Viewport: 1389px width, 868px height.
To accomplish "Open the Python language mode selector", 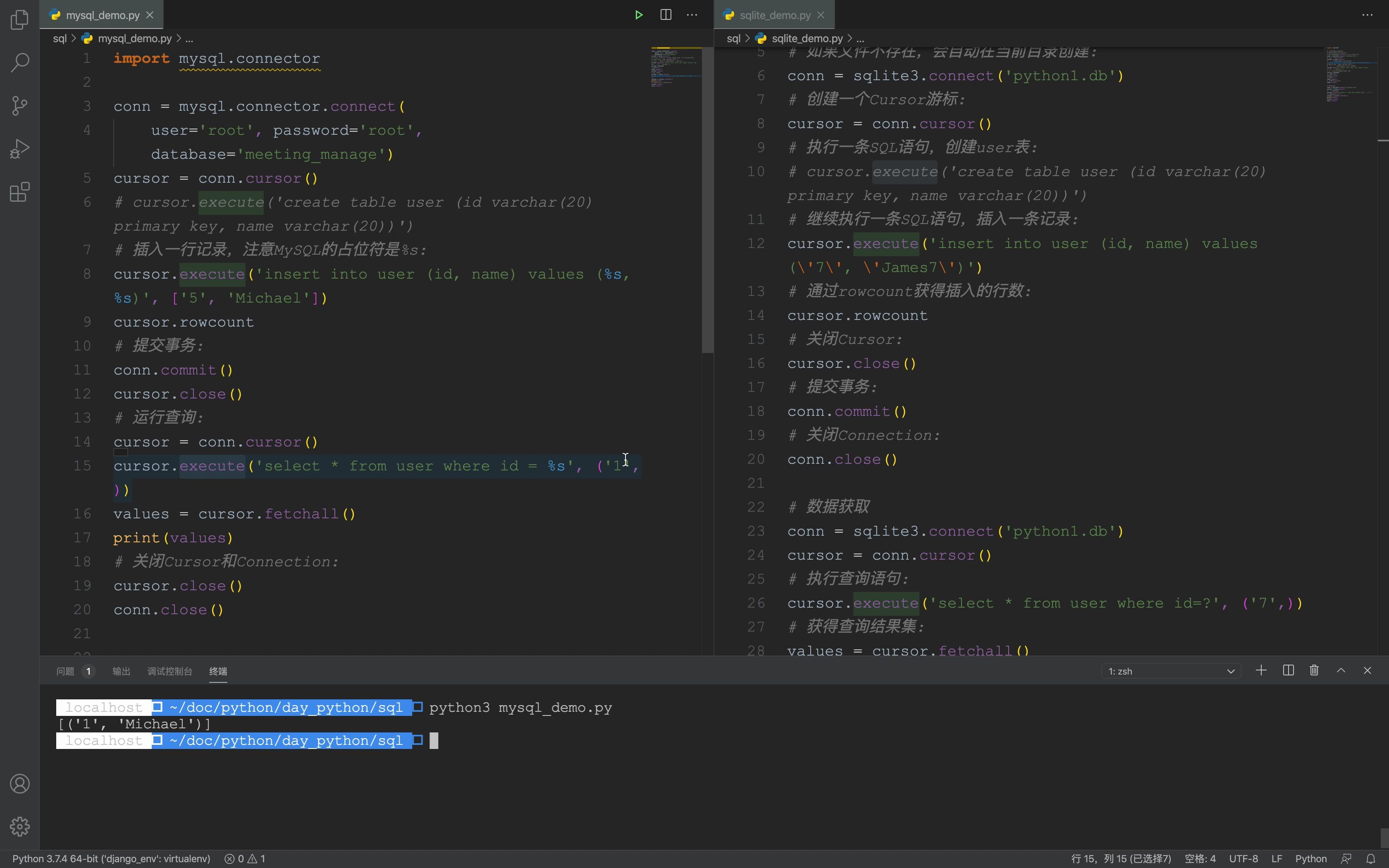I will coord(1312,858).
